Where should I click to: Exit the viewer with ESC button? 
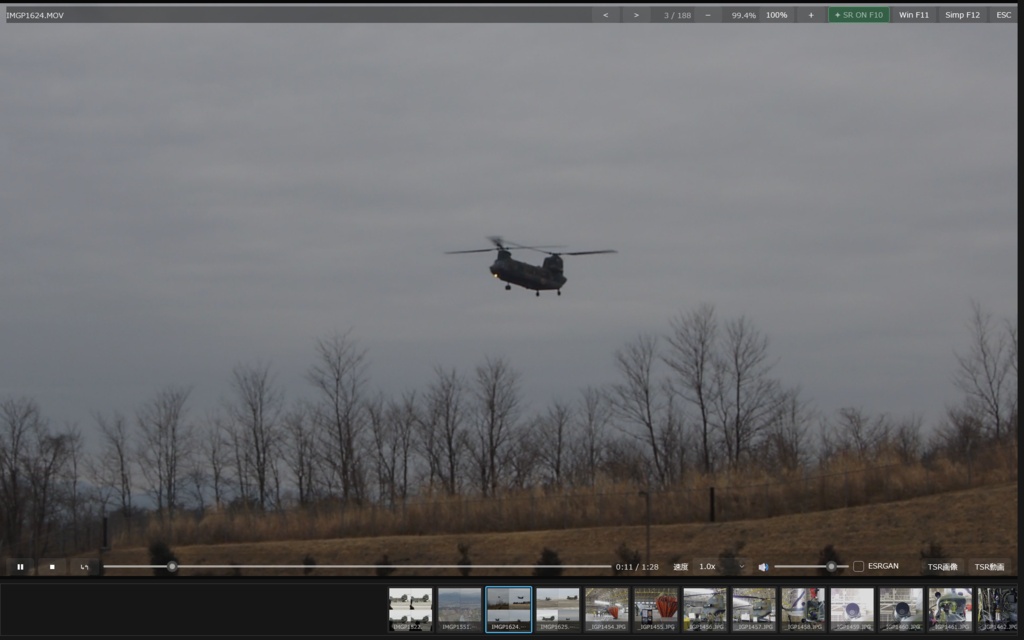pyautogui.click(x=1004, y=15)
